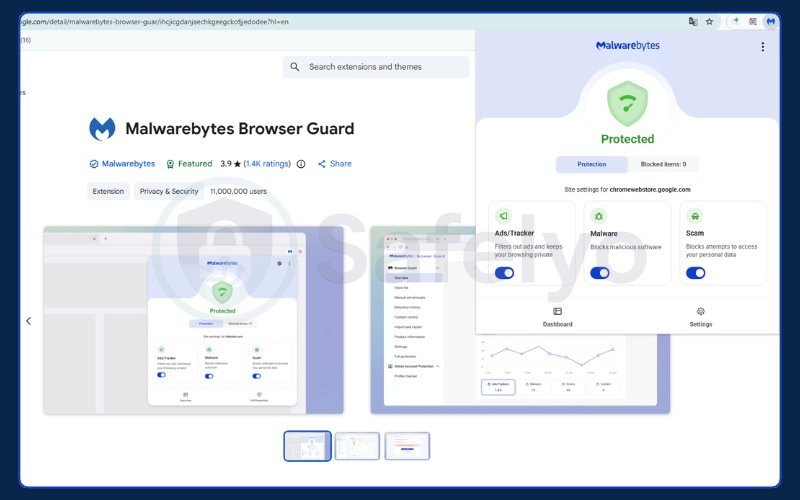Open the three-dot menu in Malwarebytes popup
The height and width of the screenshot is (500, 800).
pos(762,46)
